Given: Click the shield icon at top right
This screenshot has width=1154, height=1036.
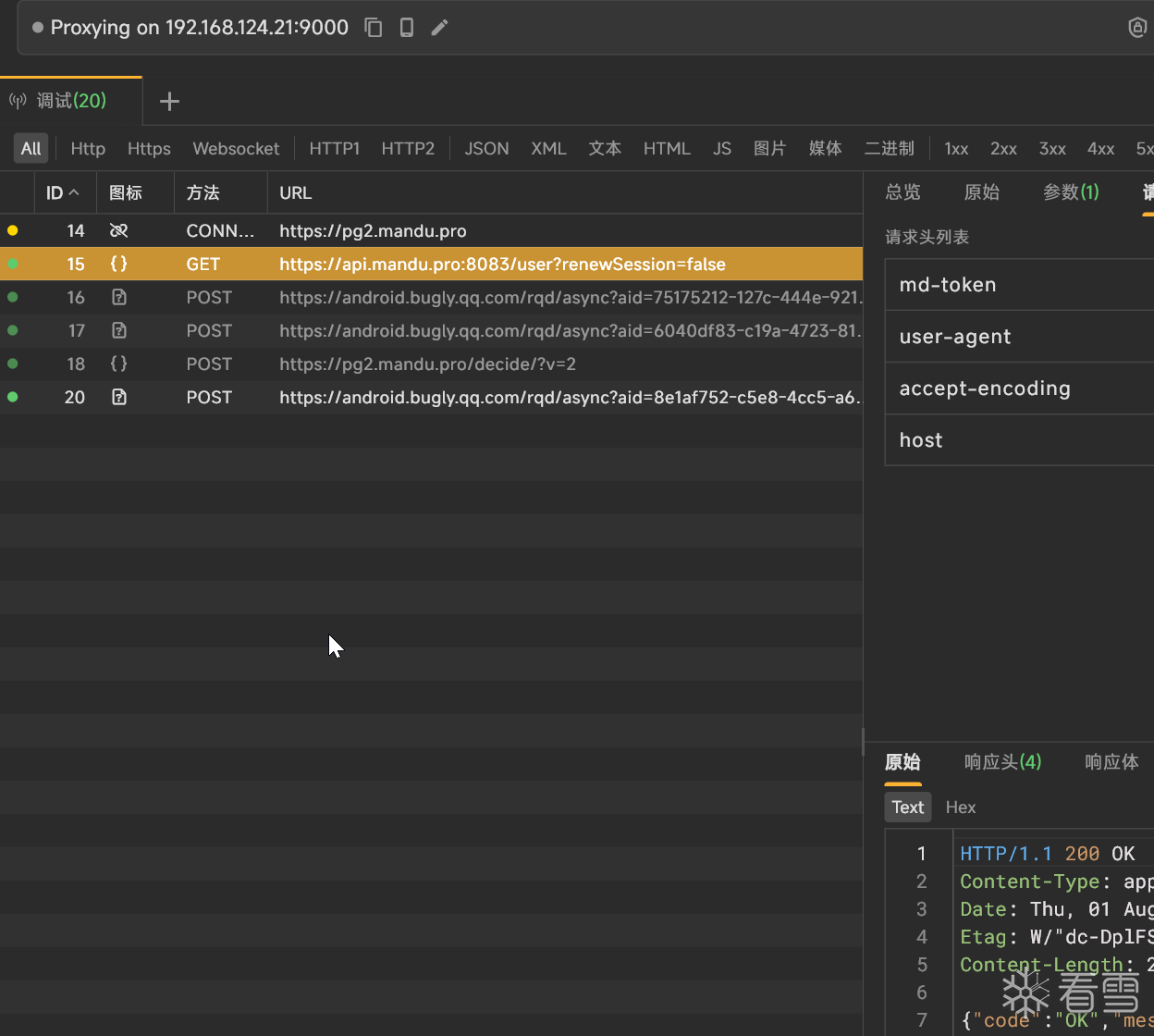Looking at the screenshot, I should coord(1137,28).
